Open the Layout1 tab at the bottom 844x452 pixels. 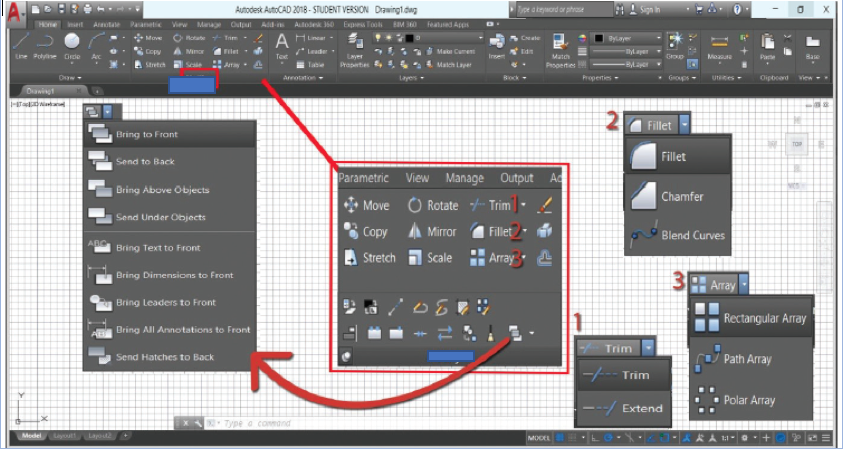66,437
